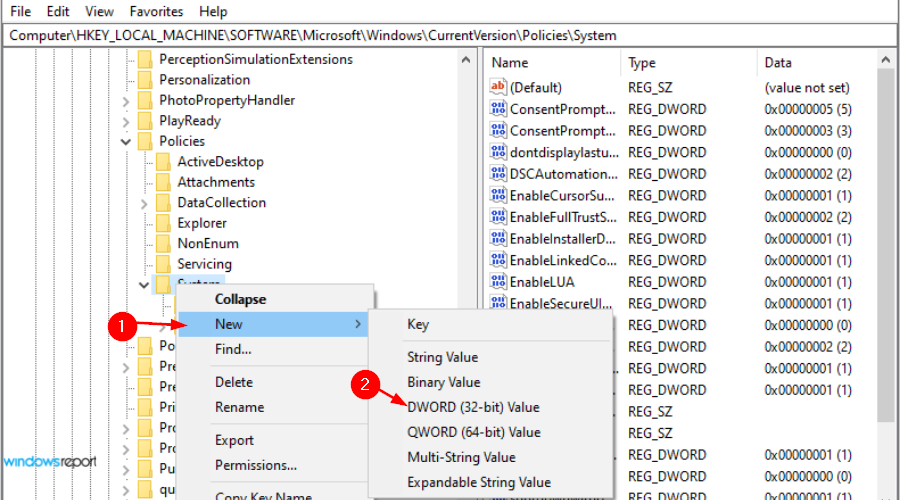Viewport: 900px width, 500px height.
Task: Select the Attachments folder icon
Action: [x=164, y=183]
